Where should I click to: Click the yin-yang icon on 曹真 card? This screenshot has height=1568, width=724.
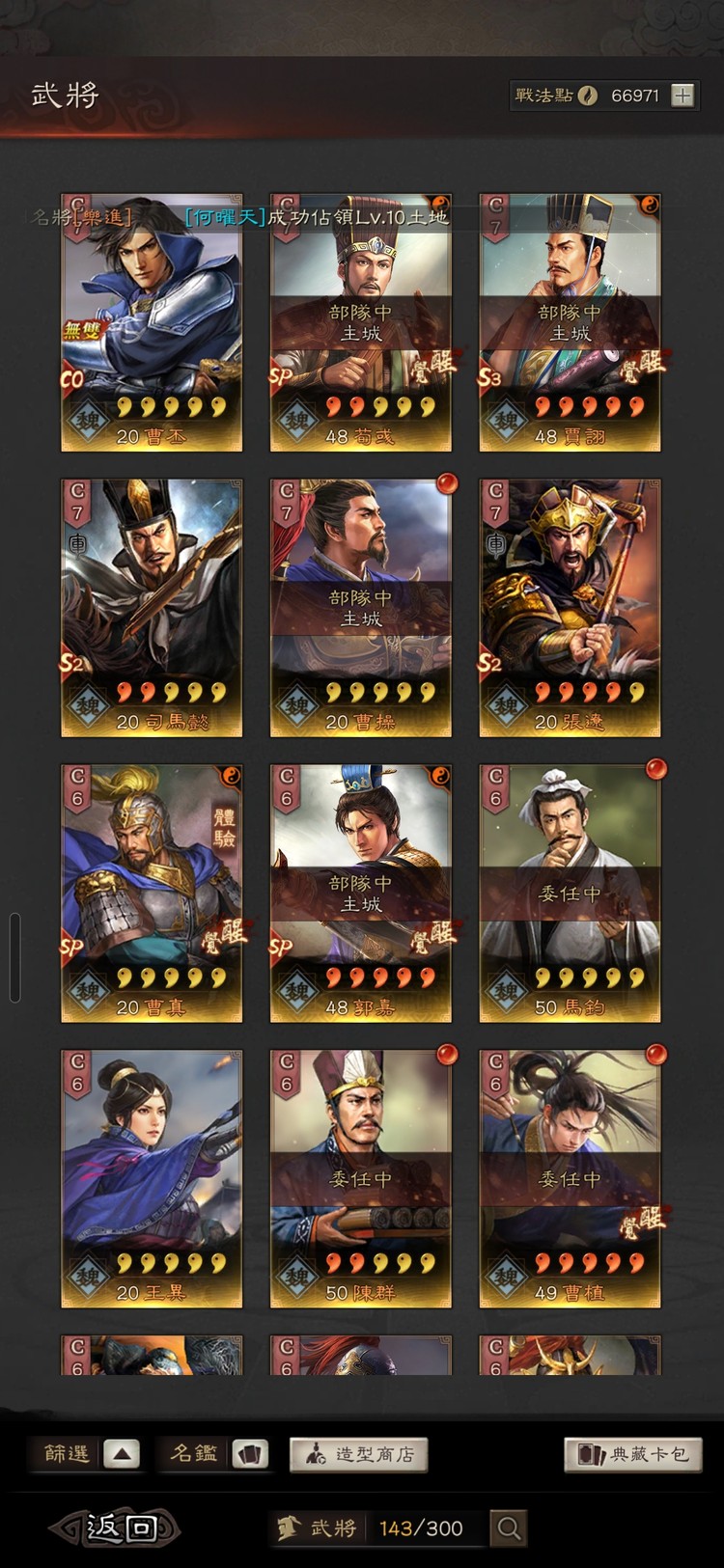(x=232, y=776)
